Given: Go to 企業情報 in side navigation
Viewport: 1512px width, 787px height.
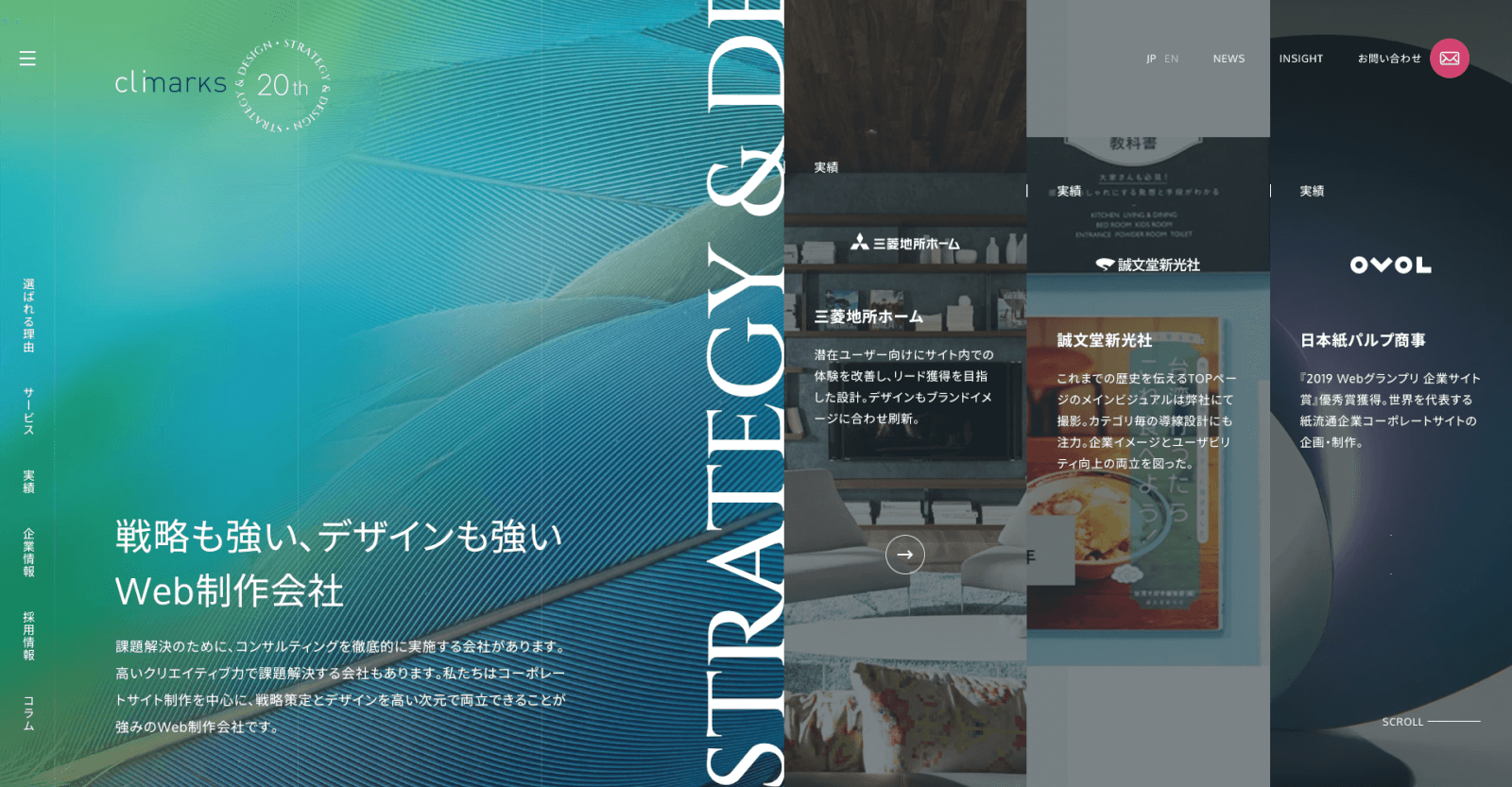Looking at the screenshot, I should (28, 553).
